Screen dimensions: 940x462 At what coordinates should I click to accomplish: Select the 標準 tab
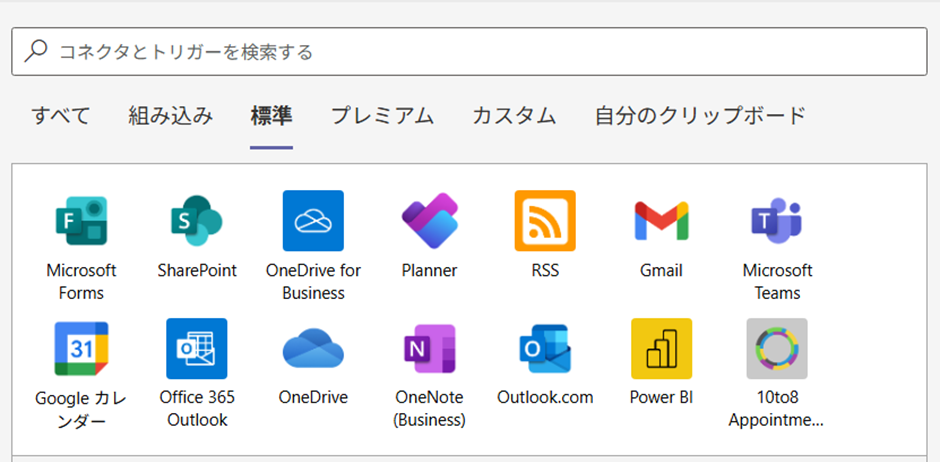coord(272,116)
